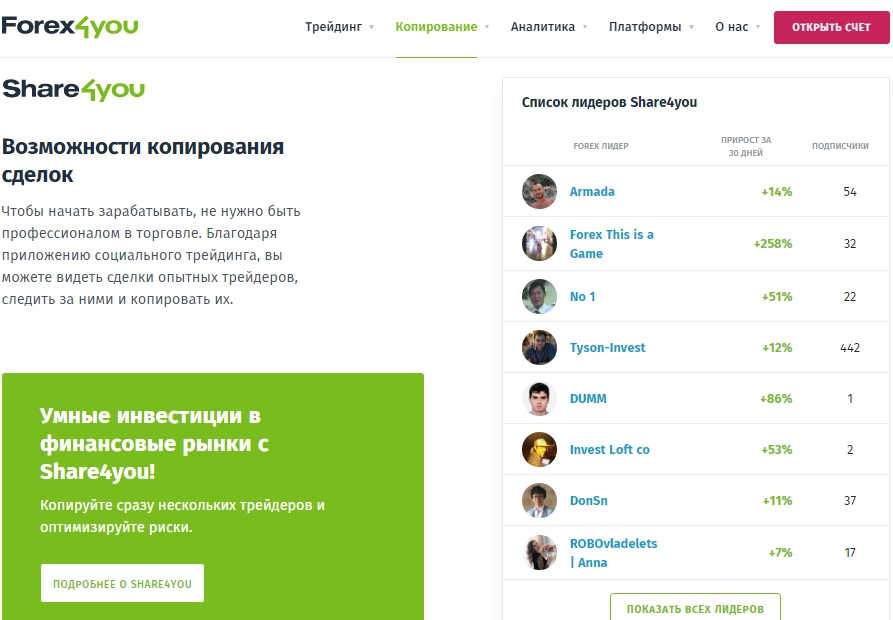This screenshot has width=893, height=620.
Task: Click Invest Loft co avatar icon
Action: [539, 449]
